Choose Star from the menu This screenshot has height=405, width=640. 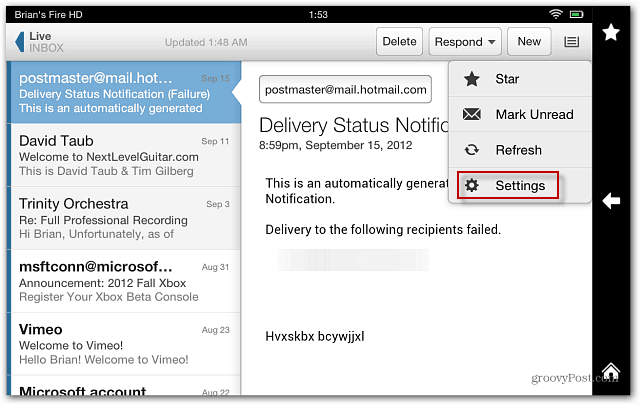520,79
